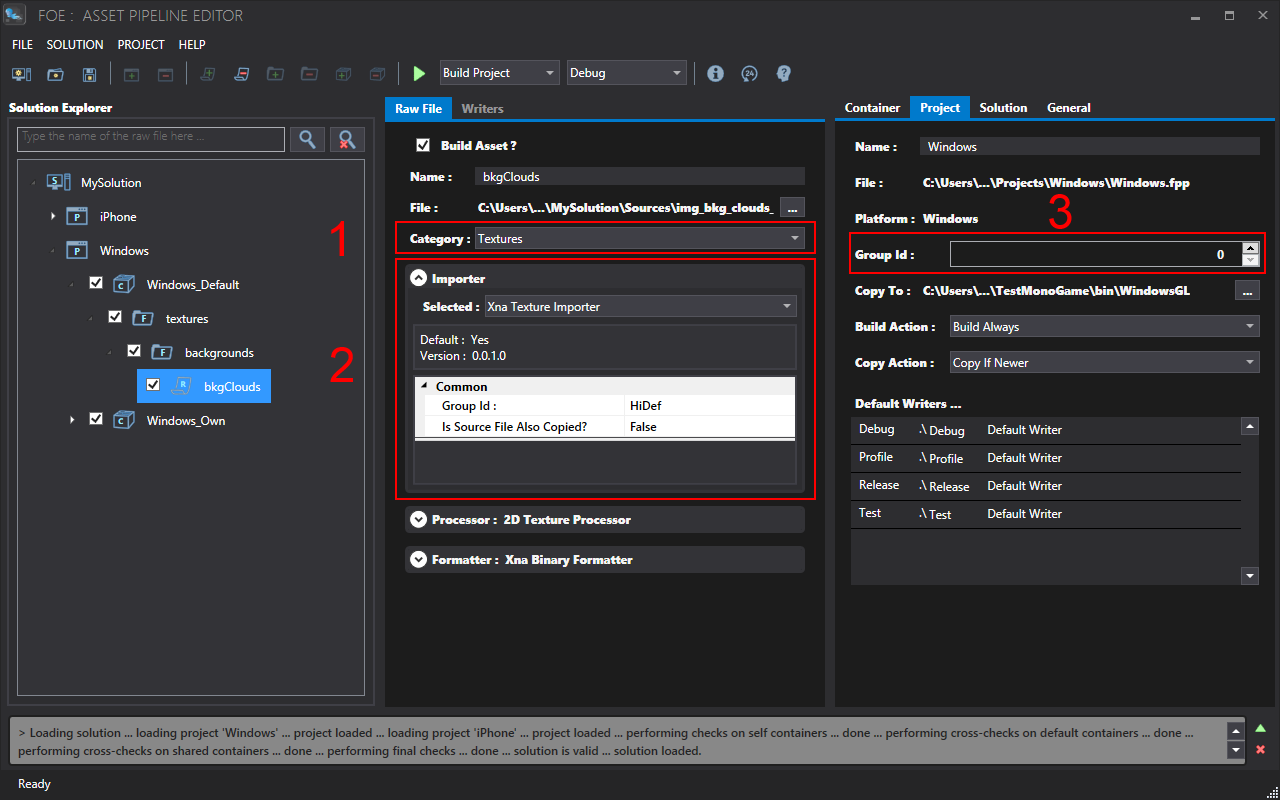This screenshot has width=1280, height=800.
Task: Open the PROJECT menu
Action: click(x=141, y=45)
